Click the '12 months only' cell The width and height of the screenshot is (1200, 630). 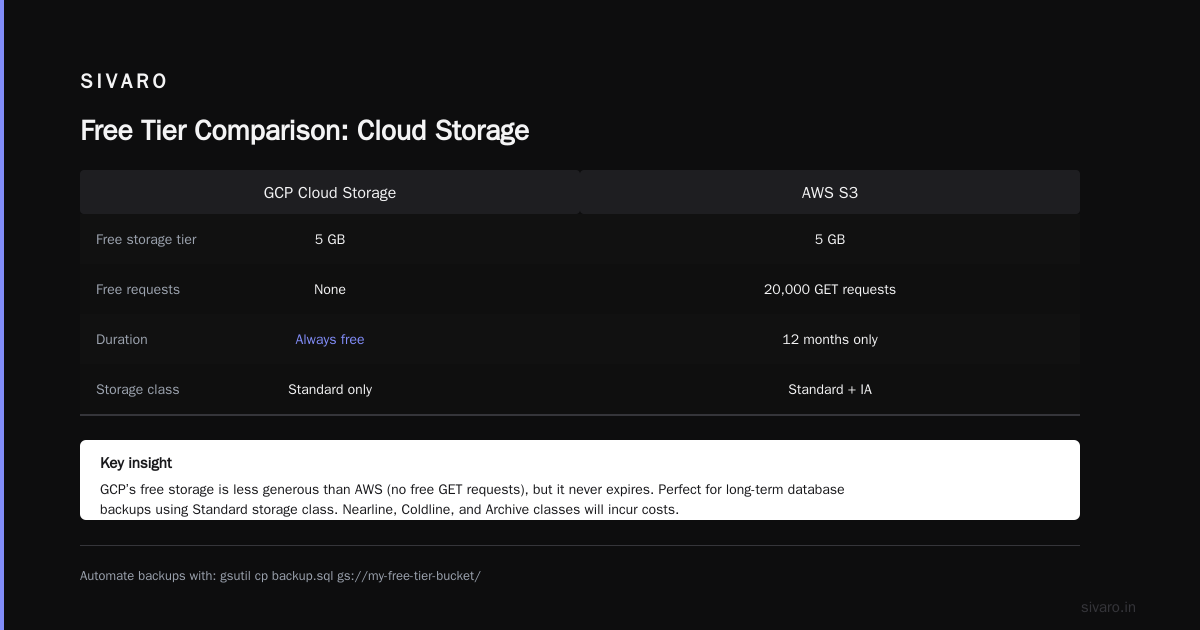pos(830,340)
